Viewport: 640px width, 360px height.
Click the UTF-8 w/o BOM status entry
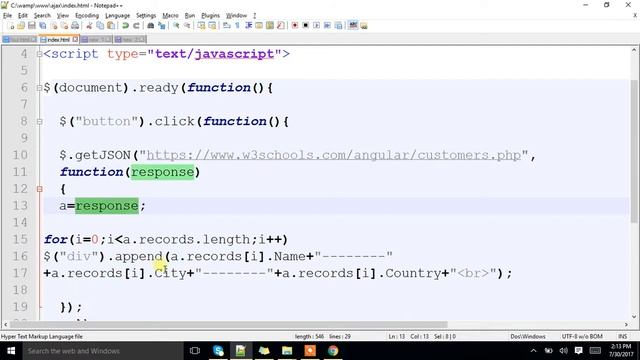click(x=582, y=336)
